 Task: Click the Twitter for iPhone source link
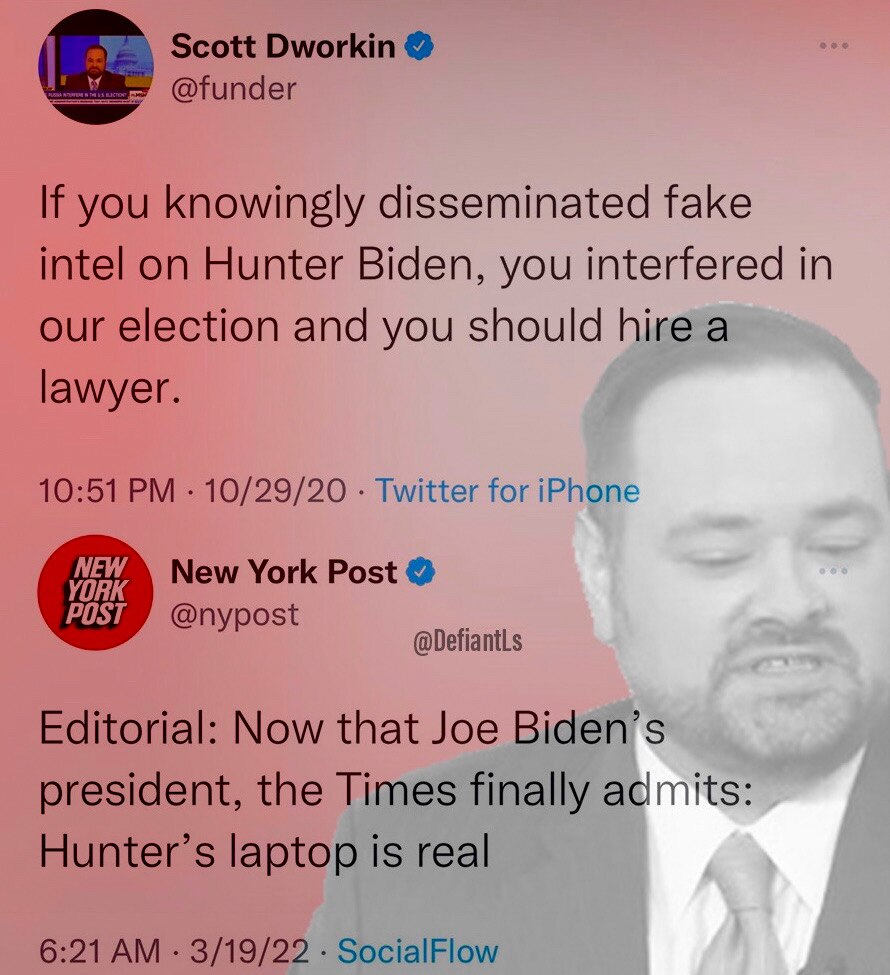(x=507, y=491)
